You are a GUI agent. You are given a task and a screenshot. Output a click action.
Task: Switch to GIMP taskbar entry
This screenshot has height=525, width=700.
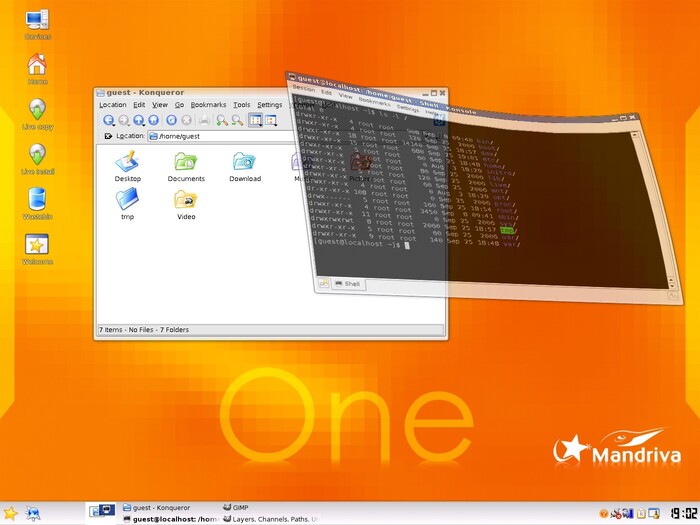pos(236,508)
